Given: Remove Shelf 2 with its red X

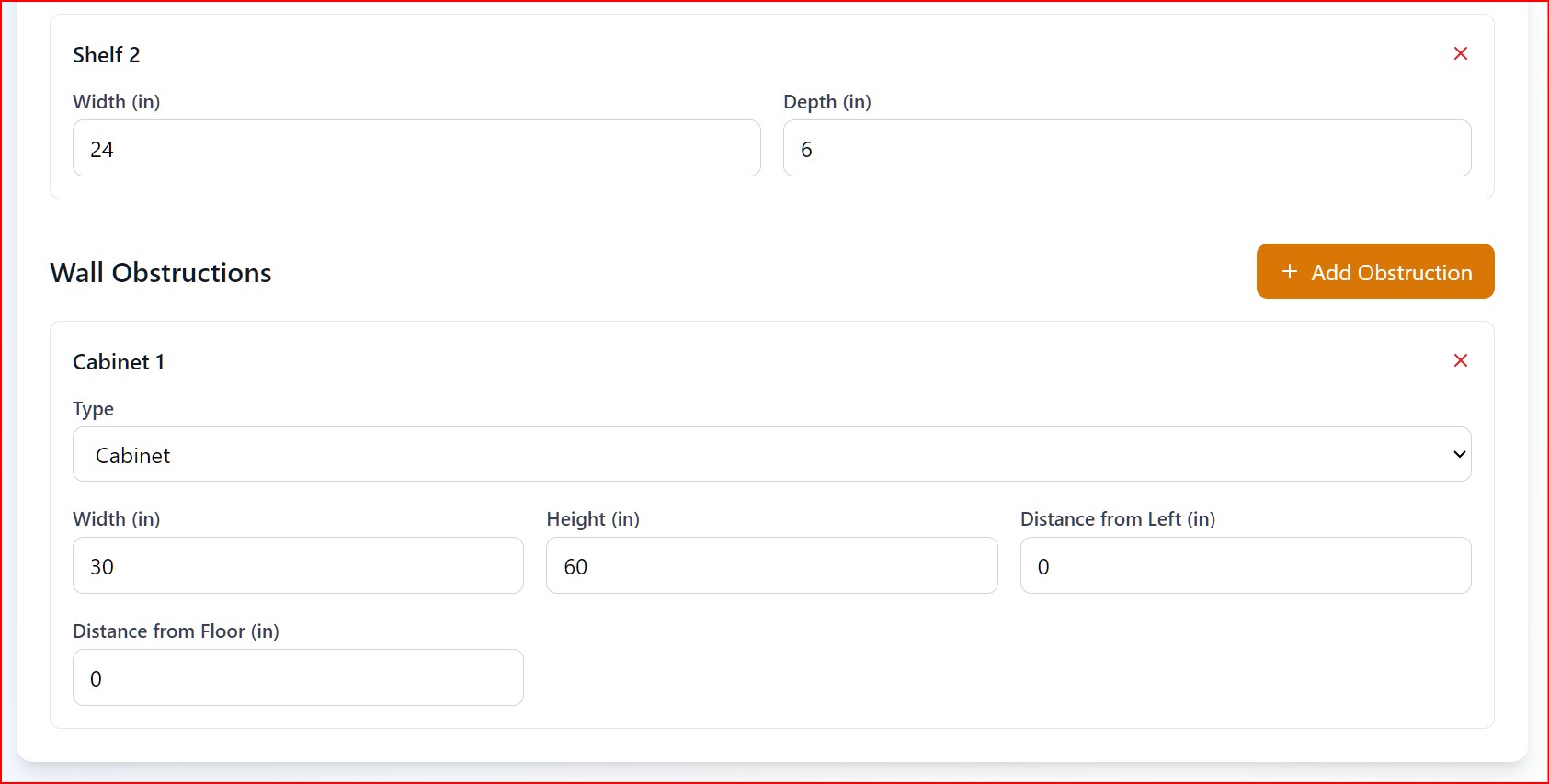Looking at the screenshot, I should pos(1460,53).
